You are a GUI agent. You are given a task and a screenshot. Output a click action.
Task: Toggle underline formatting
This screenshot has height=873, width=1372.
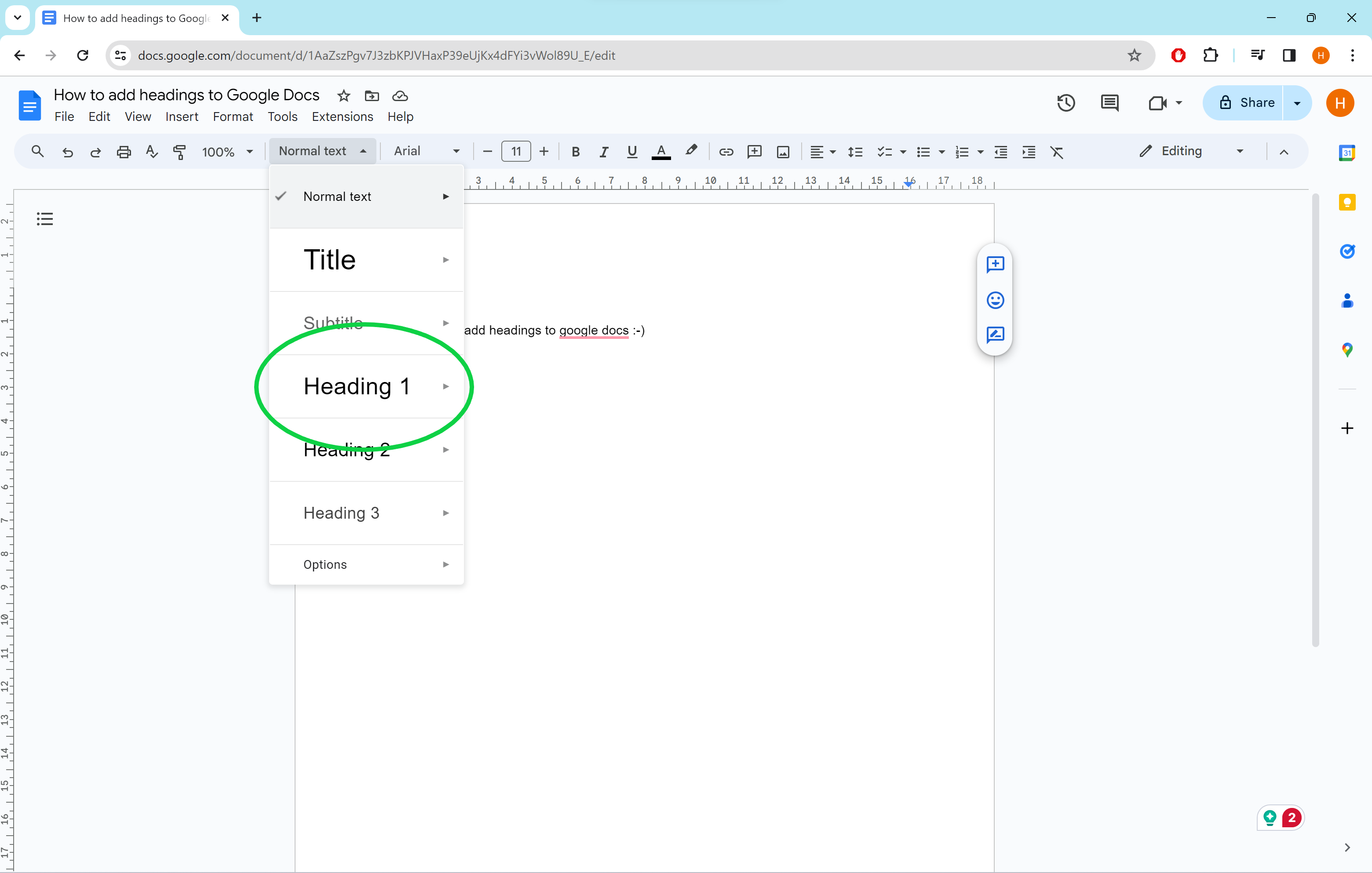[x=632, y=152]
